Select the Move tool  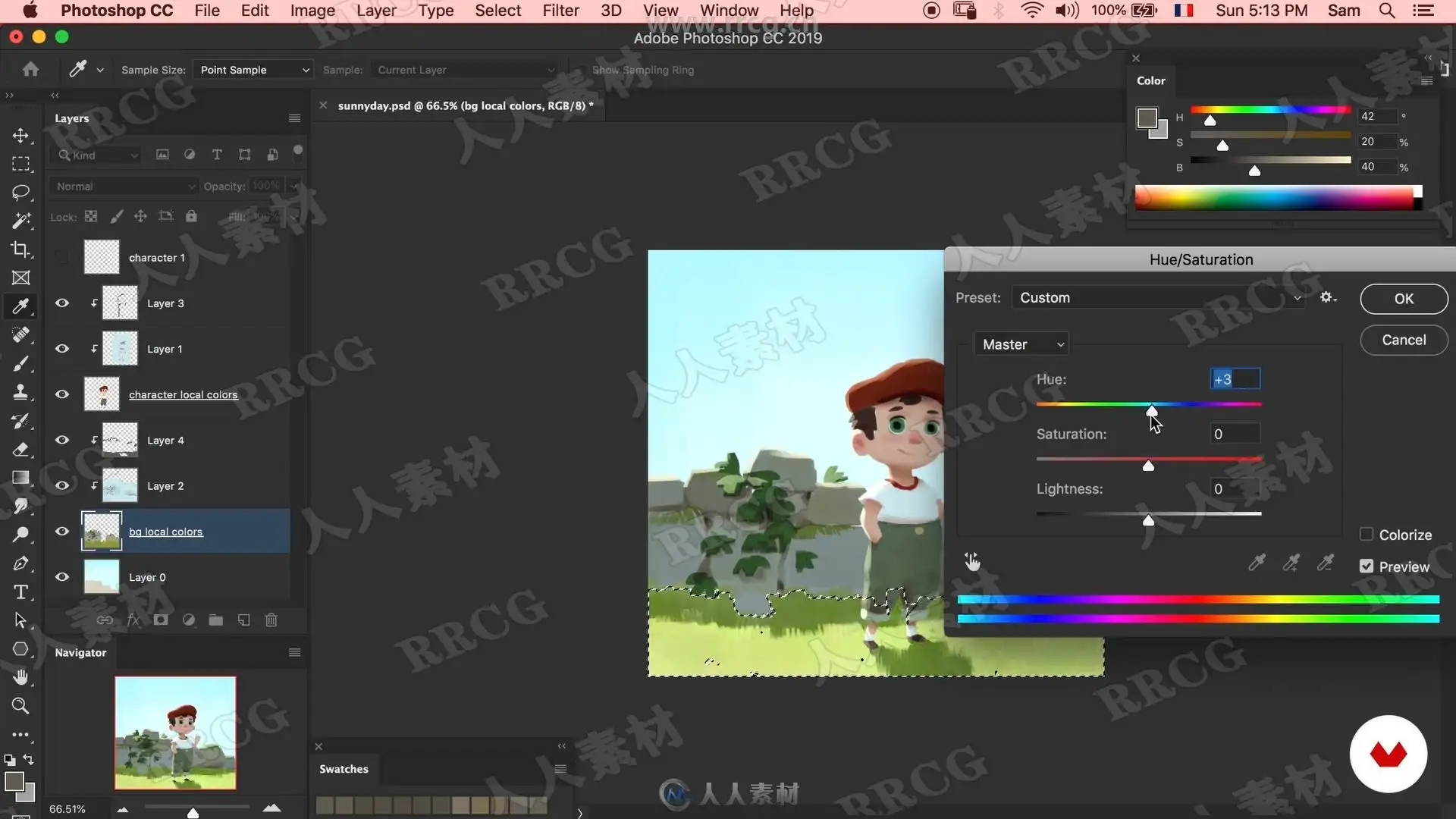[20, 136]
